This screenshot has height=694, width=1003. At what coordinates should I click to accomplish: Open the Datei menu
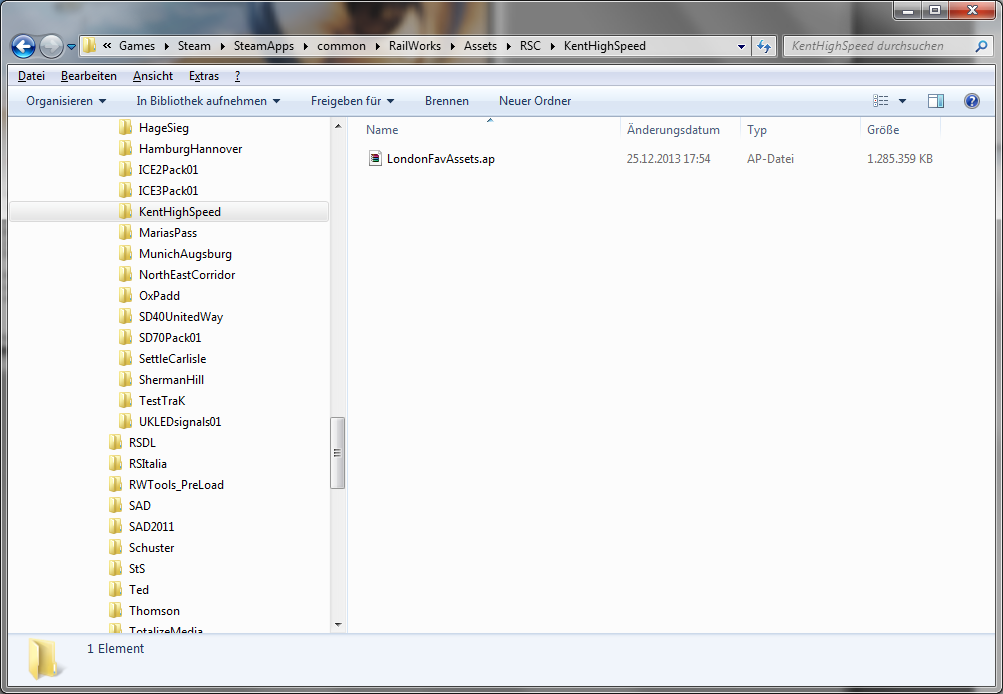coord(31,75)
